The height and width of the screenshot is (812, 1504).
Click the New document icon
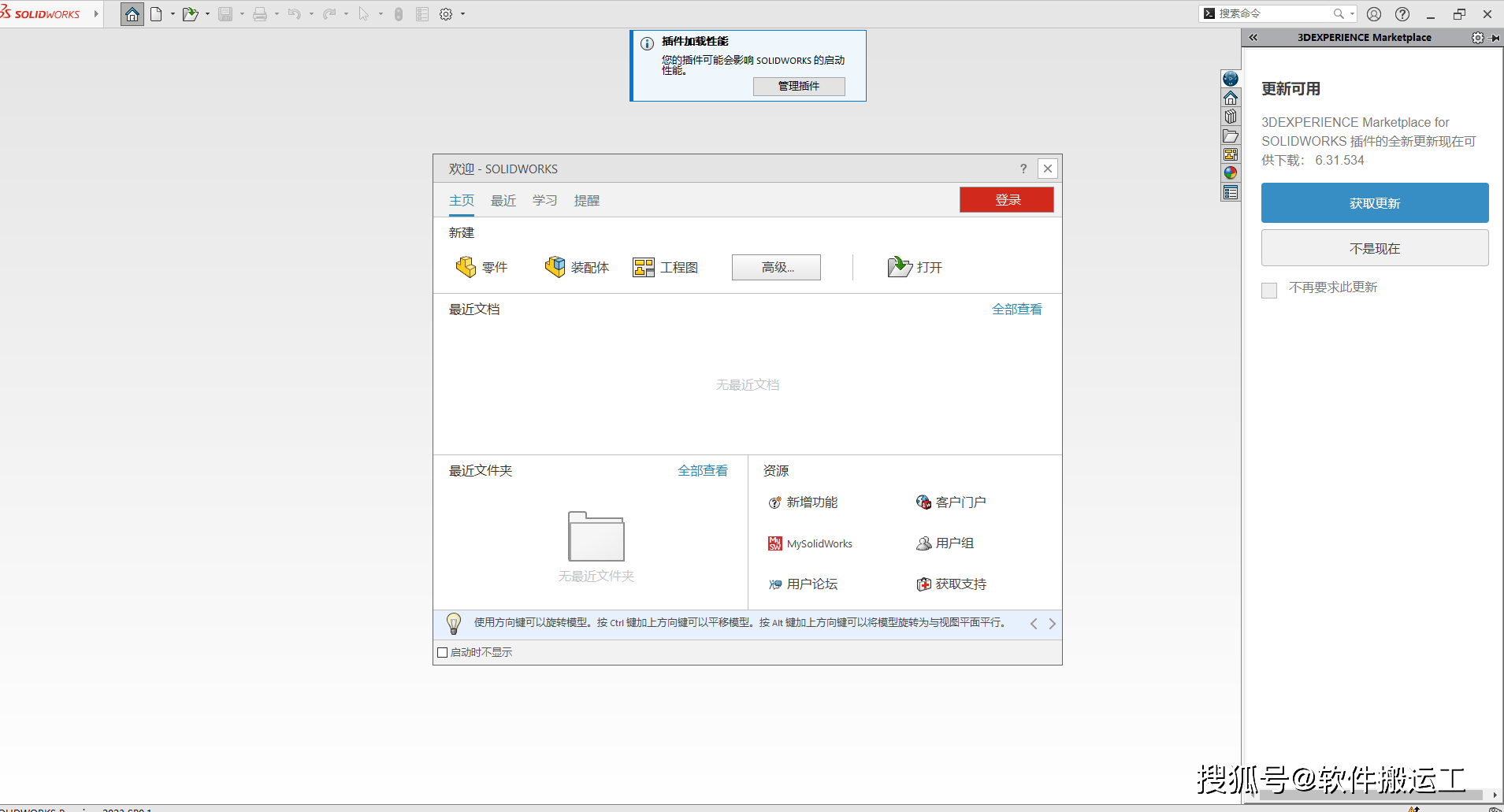[x=156, y=14]
